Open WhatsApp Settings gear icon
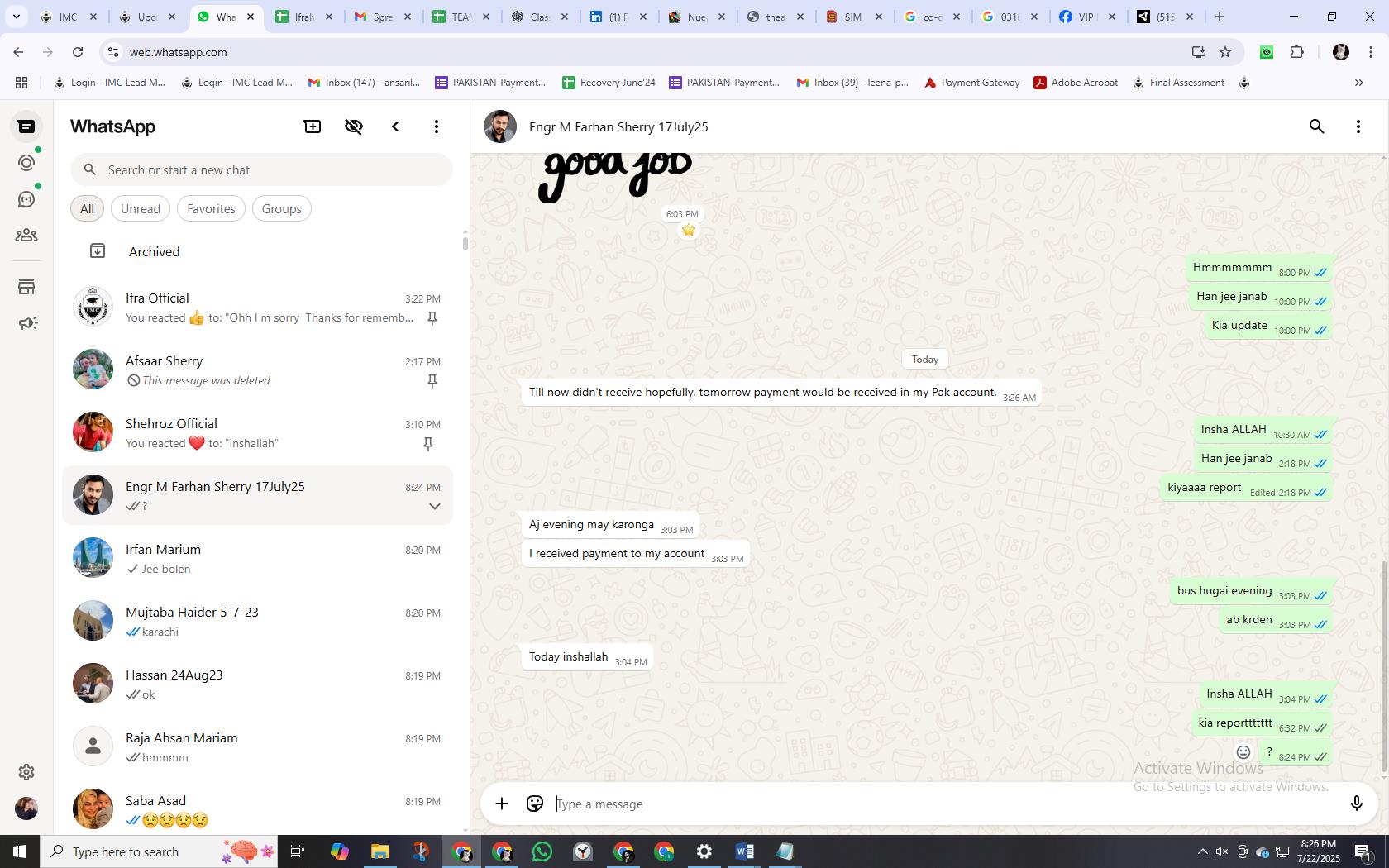1389x868 pixels. click(26, 772)
